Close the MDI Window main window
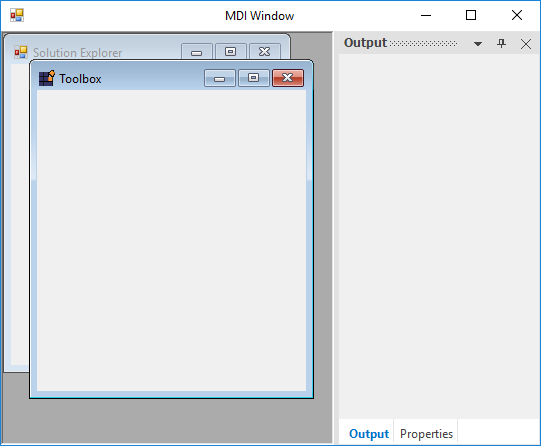The height and width of the screenshot is (446, 541). click(517, 16)
